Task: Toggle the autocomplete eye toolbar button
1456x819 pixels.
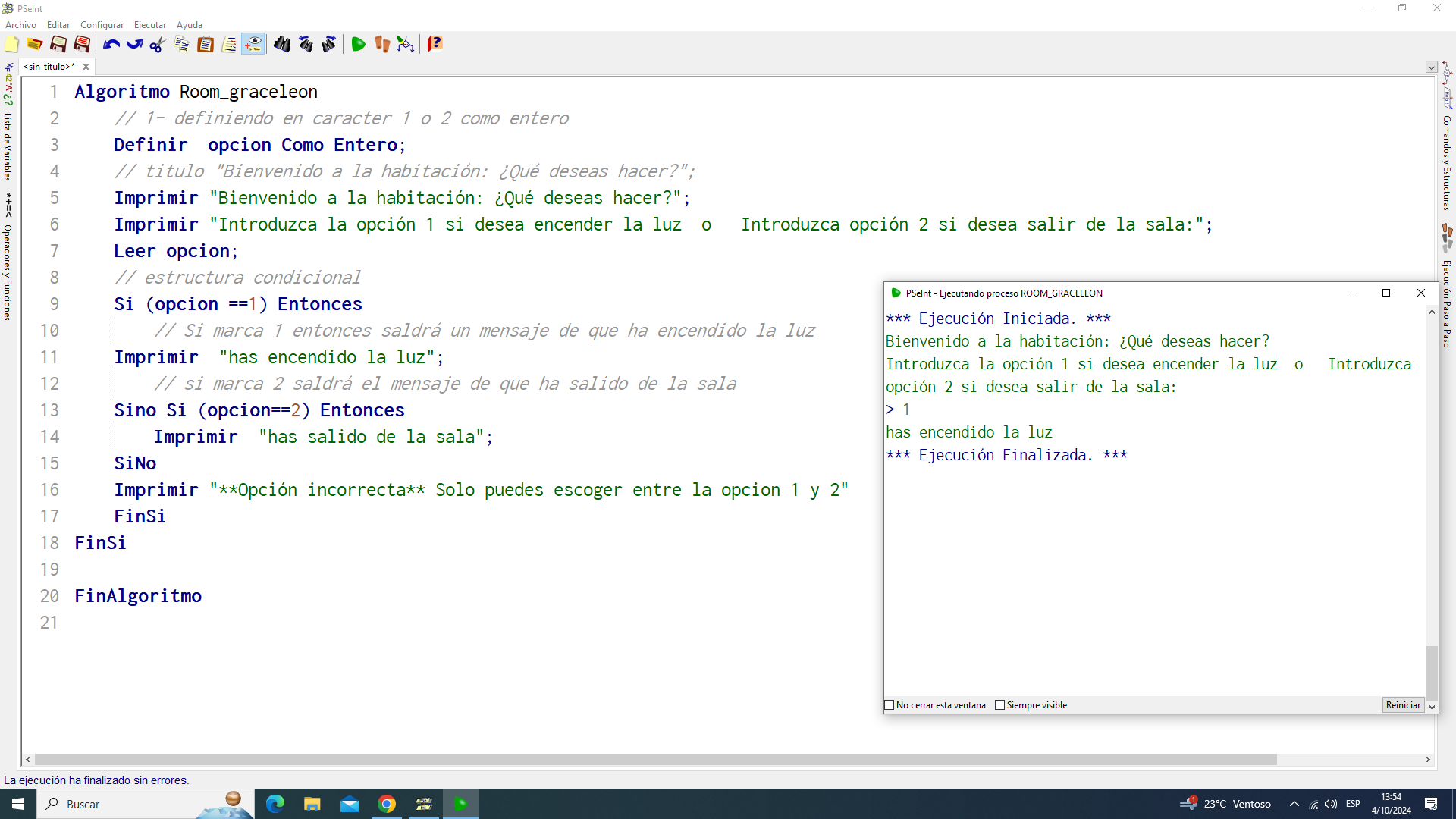Action: tap(253, 45)
